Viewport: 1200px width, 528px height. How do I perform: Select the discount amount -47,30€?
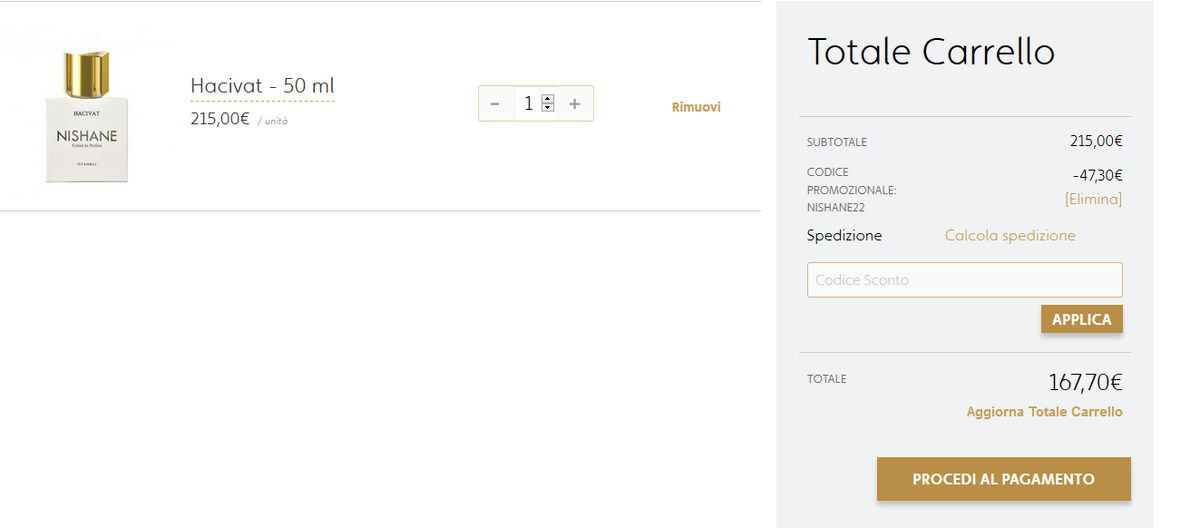[1097, 175]
